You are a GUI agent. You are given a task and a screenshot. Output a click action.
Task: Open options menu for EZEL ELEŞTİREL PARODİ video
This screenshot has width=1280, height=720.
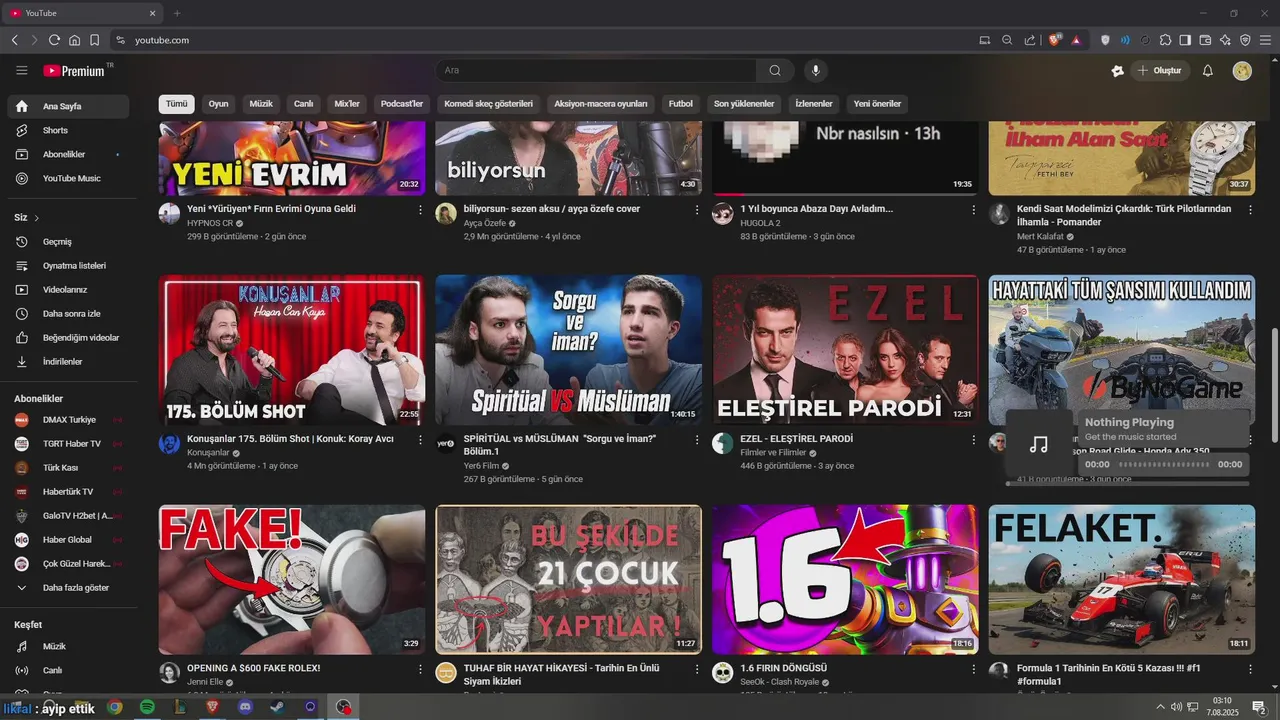pos(974,439)
